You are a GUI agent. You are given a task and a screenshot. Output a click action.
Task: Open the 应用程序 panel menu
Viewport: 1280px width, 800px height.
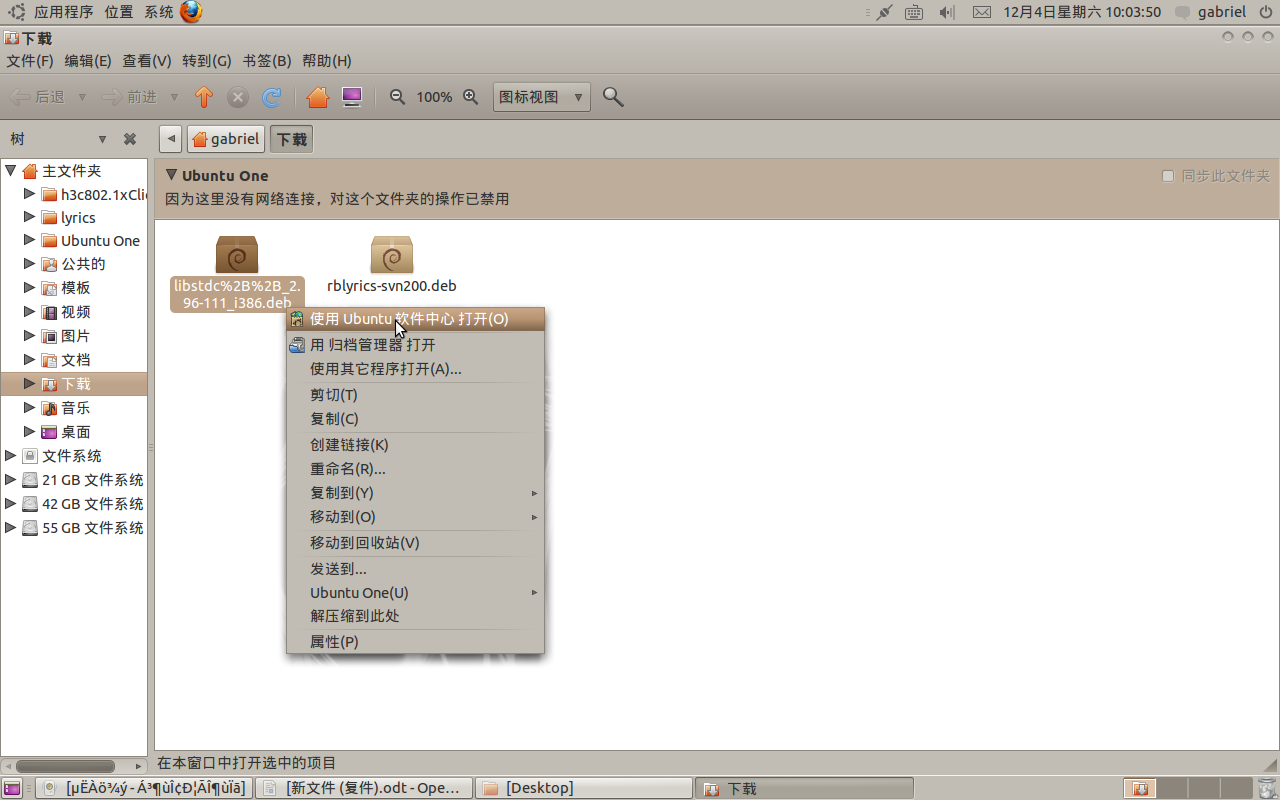point(63,12)
